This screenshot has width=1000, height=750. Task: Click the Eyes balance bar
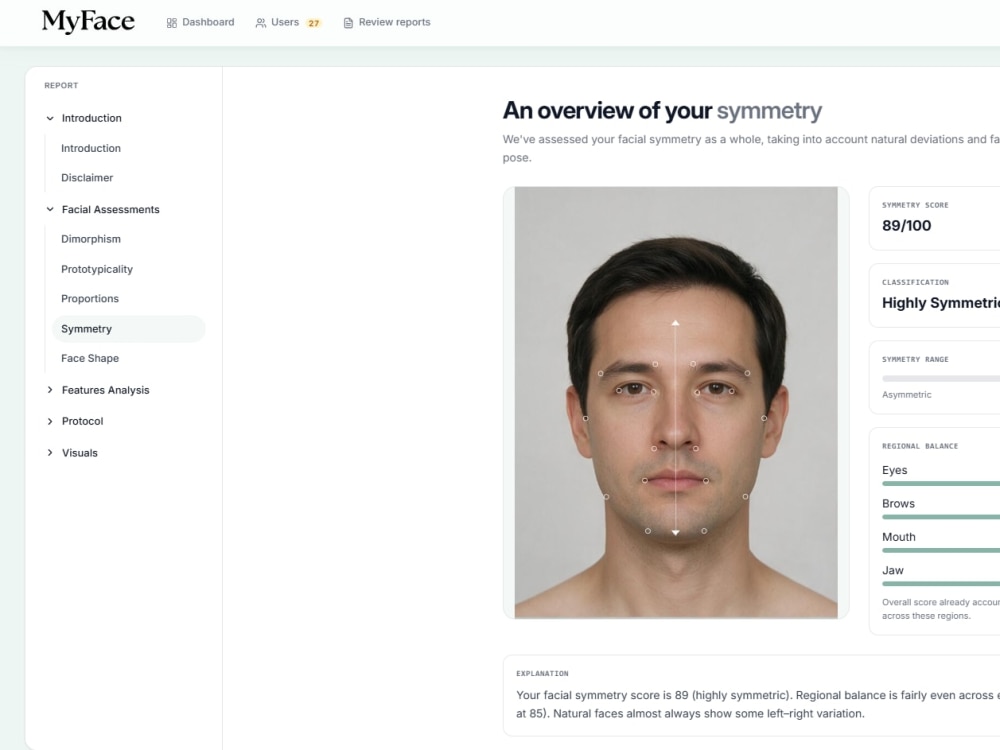tap(941, 483)
